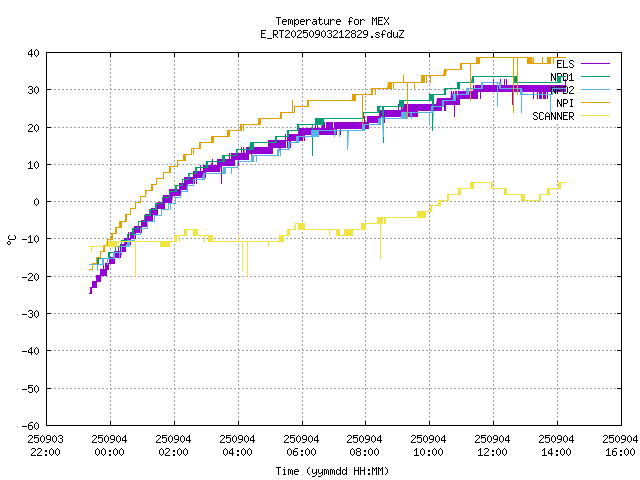Click the purple ELS legend line sample
This screenshot has height=480, width=640.
click(x=595, y=64)
